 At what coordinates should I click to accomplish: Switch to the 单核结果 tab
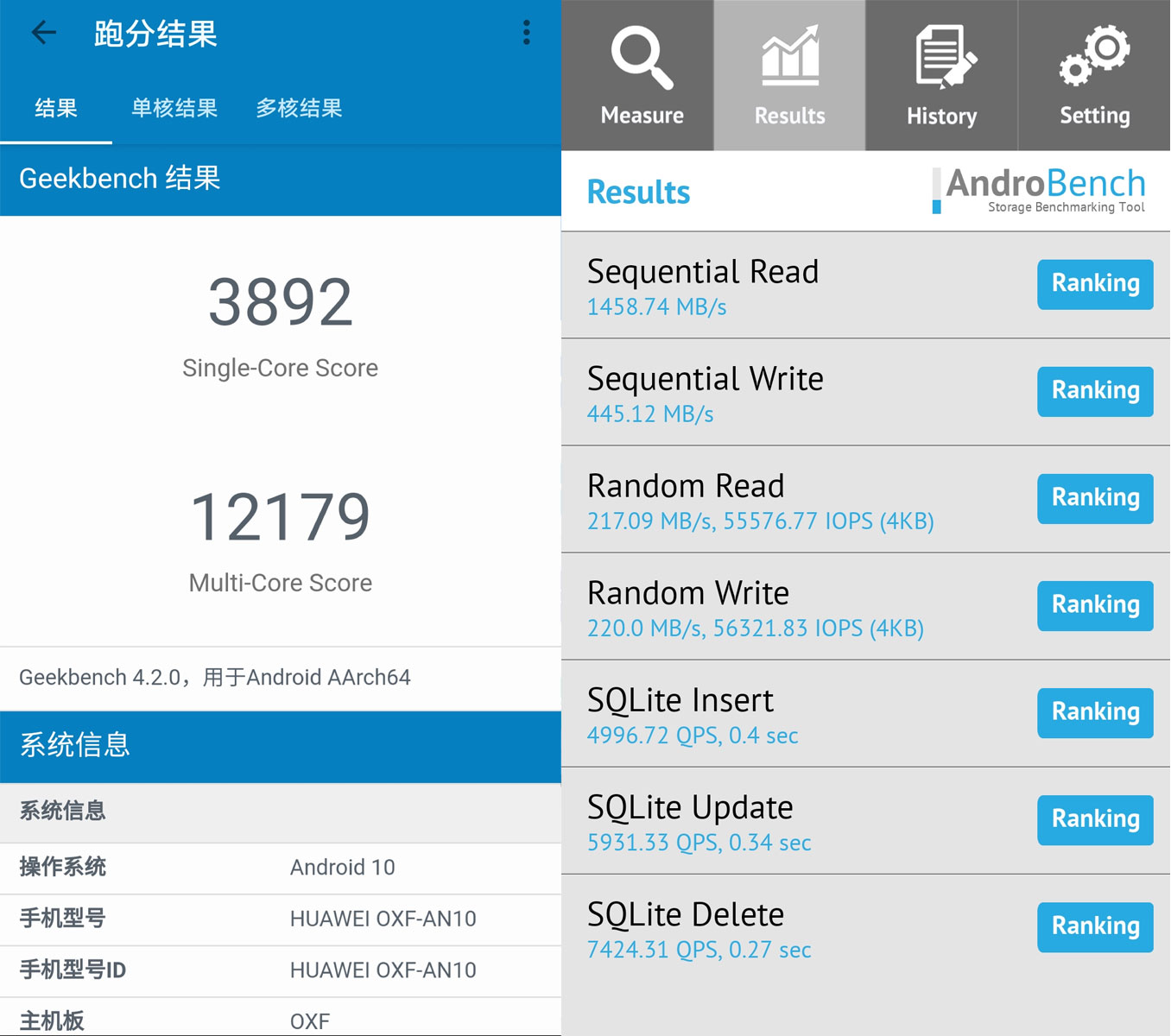[x=174, y=108]
